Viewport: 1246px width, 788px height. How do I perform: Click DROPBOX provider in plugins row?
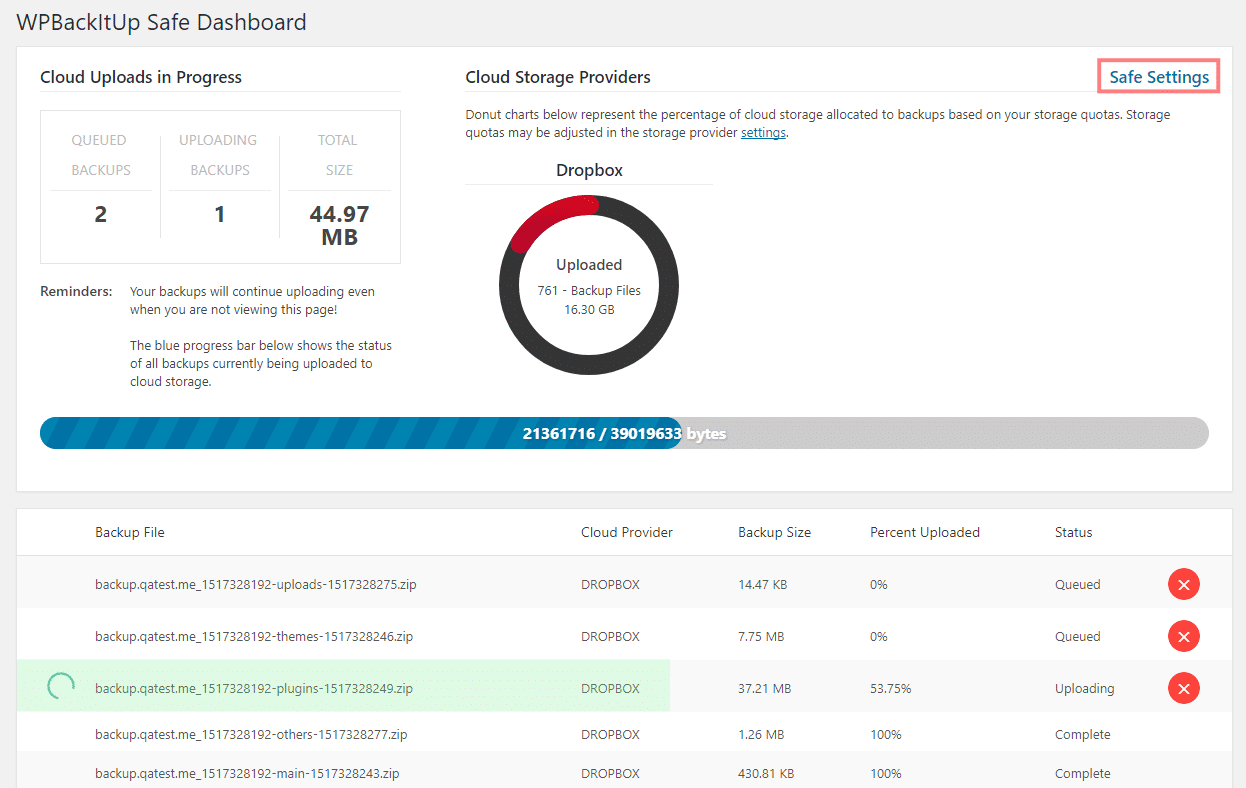tap(610, 688)
